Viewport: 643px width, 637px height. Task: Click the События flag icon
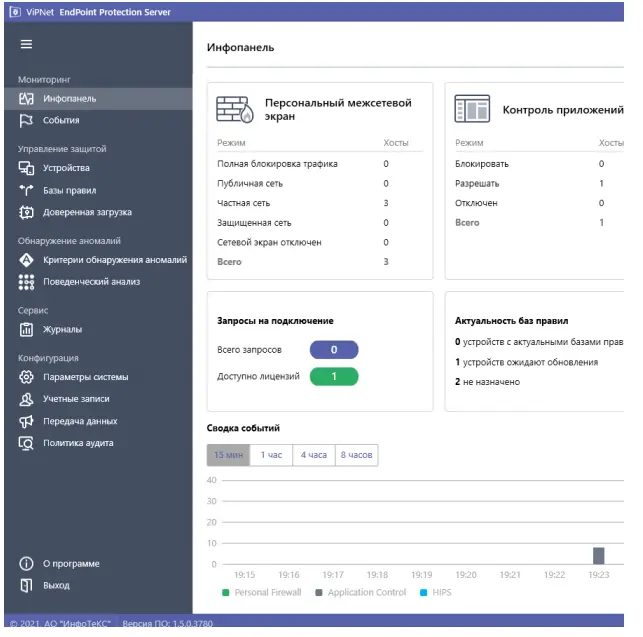click(x=27, y=121)
